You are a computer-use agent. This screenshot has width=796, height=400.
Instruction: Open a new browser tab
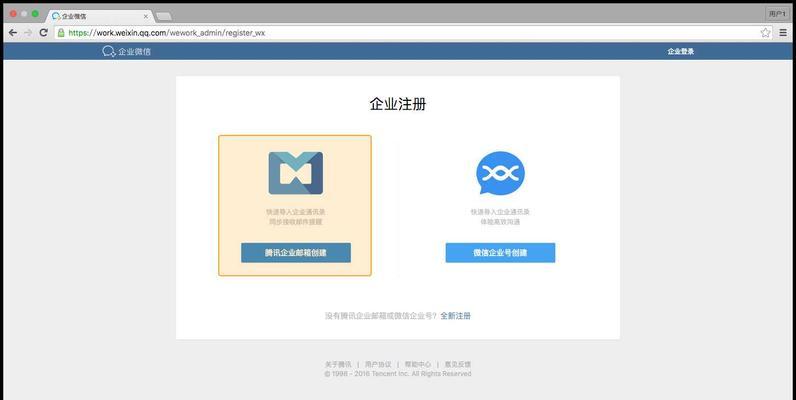coord(163,17)
